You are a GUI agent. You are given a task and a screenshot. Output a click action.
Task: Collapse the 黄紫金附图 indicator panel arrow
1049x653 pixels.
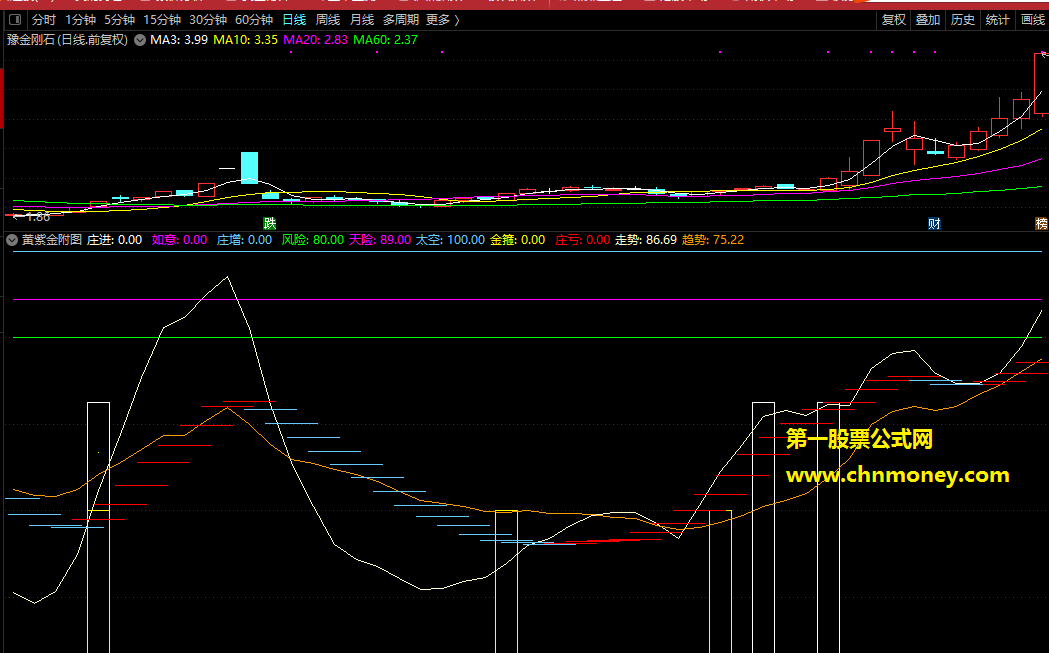click(x=12, y=240)
